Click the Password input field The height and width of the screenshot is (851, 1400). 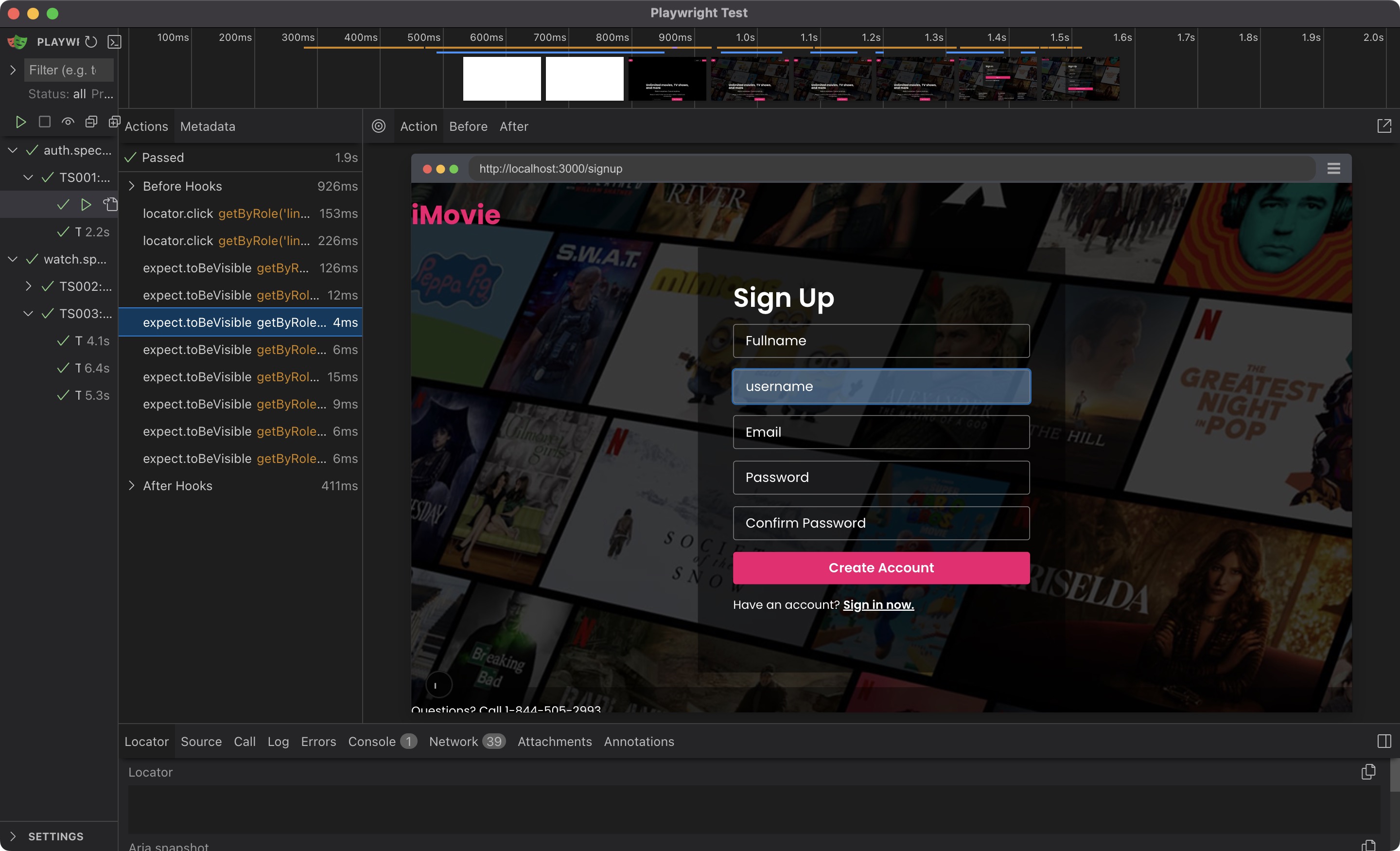[881, 478]
